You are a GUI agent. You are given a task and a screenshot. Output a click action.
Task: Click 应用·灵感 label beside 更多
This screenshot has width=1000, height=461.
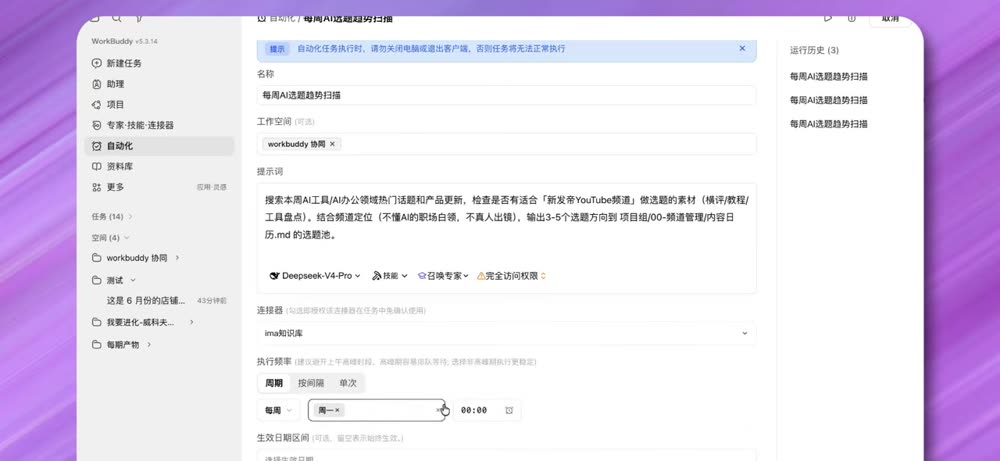pos(212,187)
